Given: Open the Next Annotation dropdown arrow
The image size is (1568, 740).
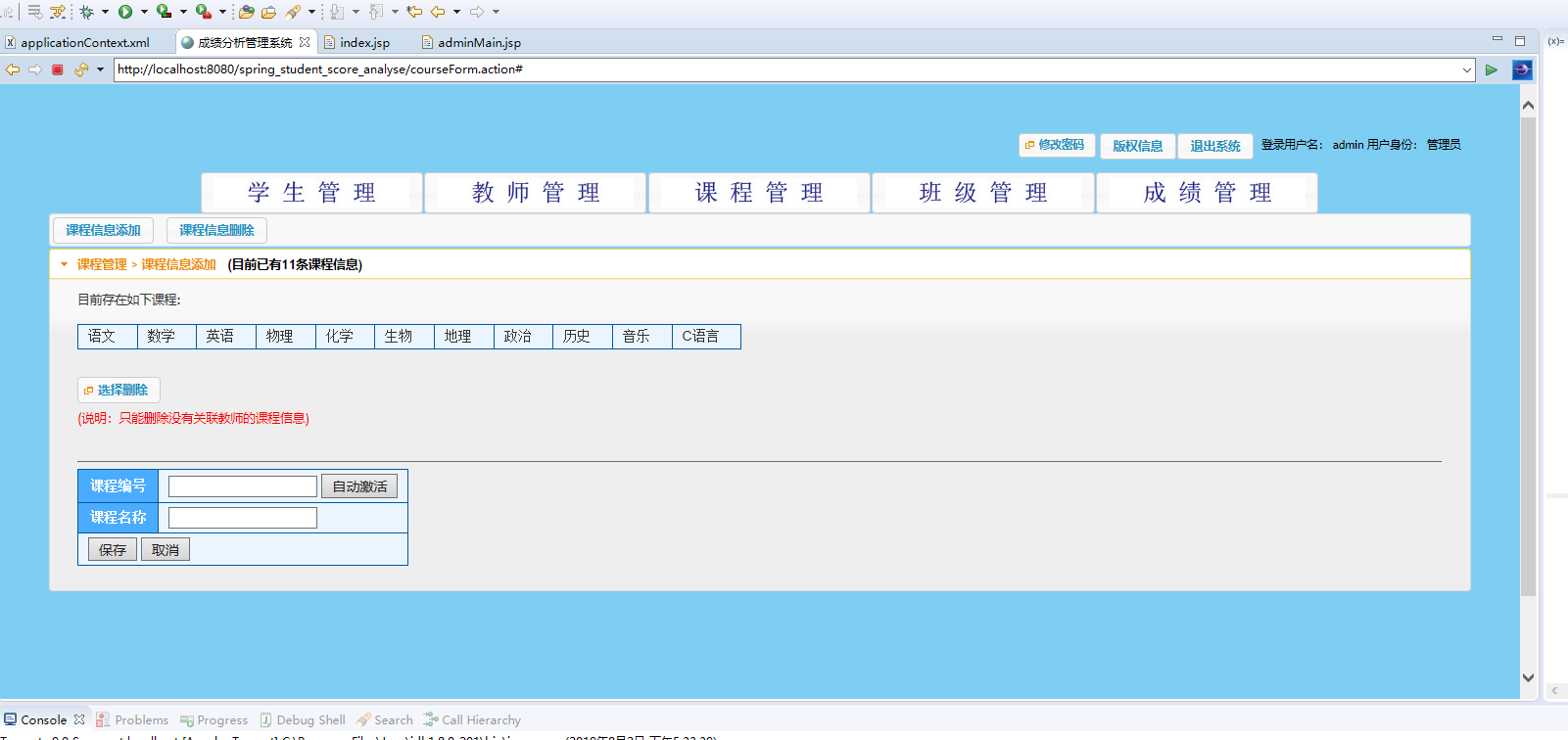Looking at the screenshot, I should [356, 12].
